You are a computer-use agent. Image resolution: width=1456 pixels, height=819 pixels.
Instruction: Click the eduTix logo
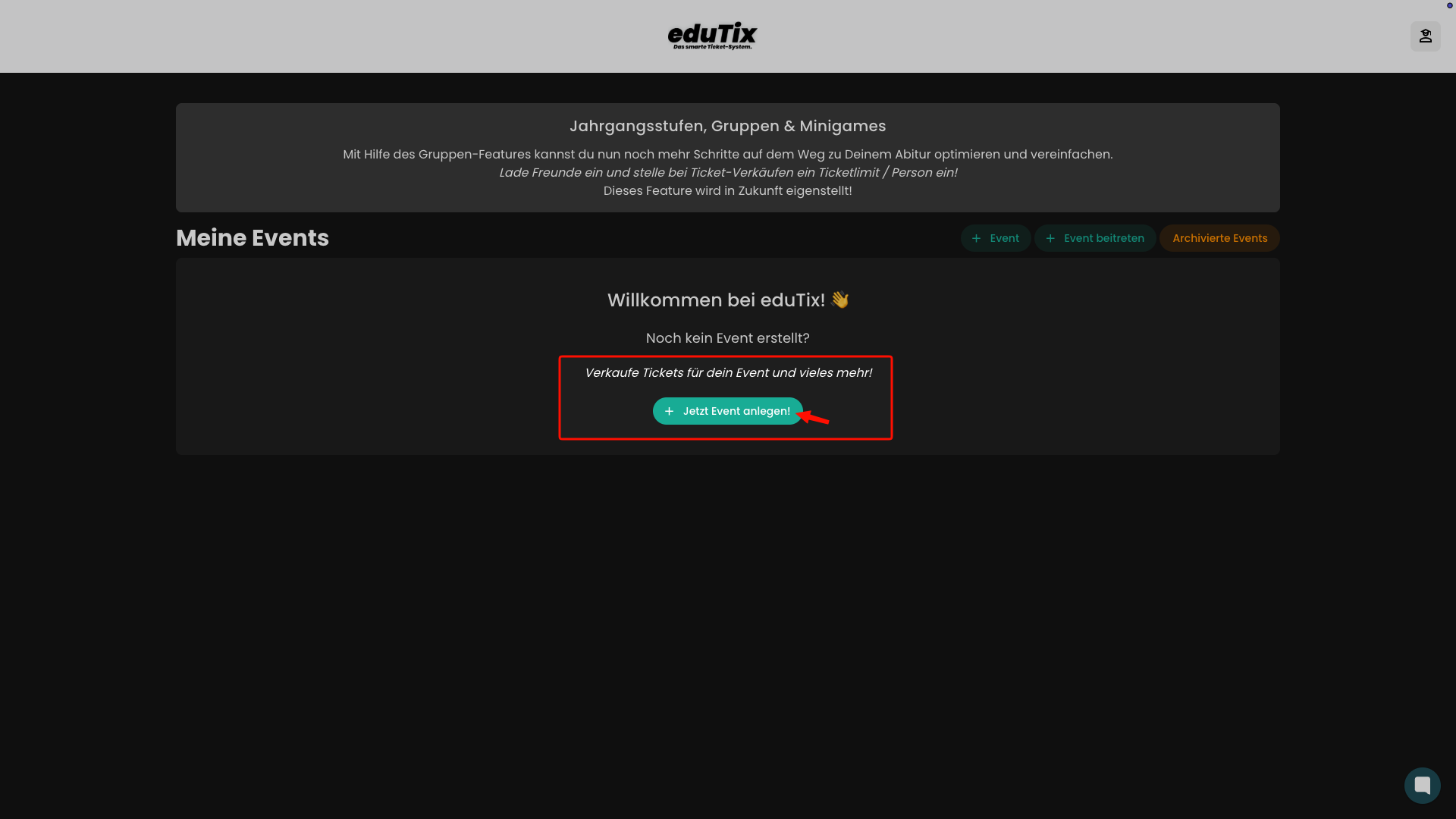tap(712, 36)
